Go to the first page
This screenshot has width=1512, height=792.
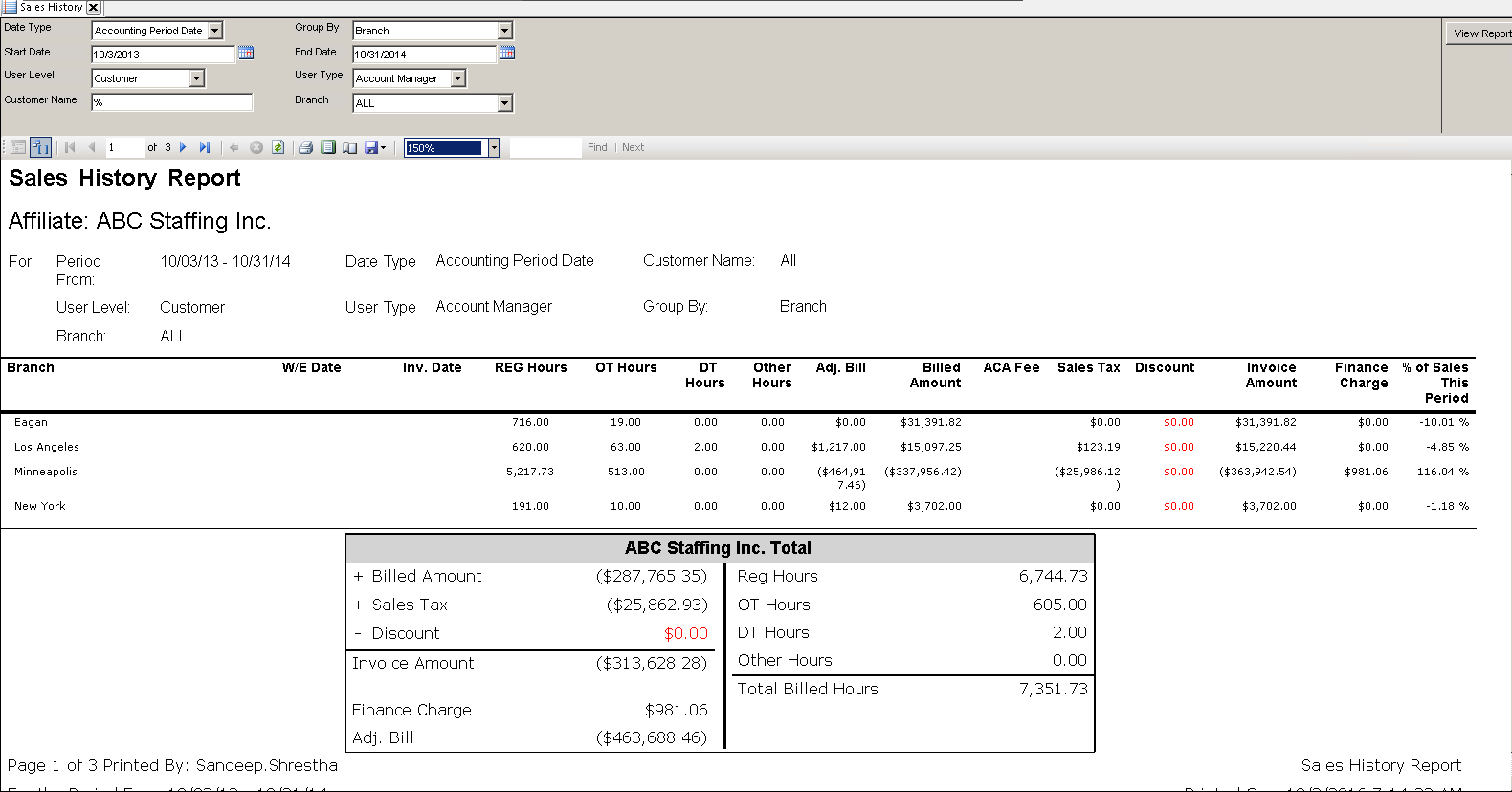pos(70,147)
